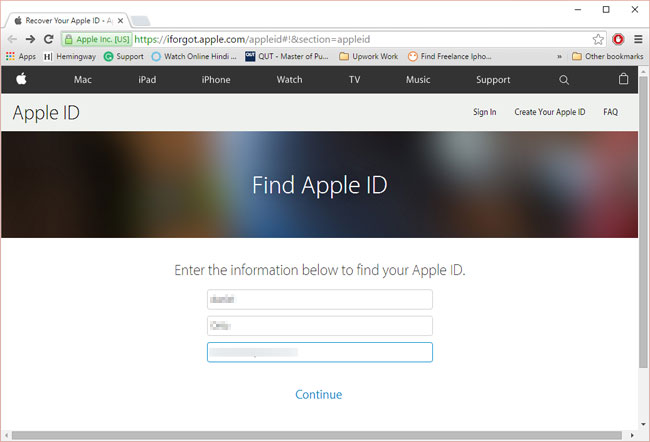Click the Sign In link
The image size is (650, 442).
[x=485, y=112]
